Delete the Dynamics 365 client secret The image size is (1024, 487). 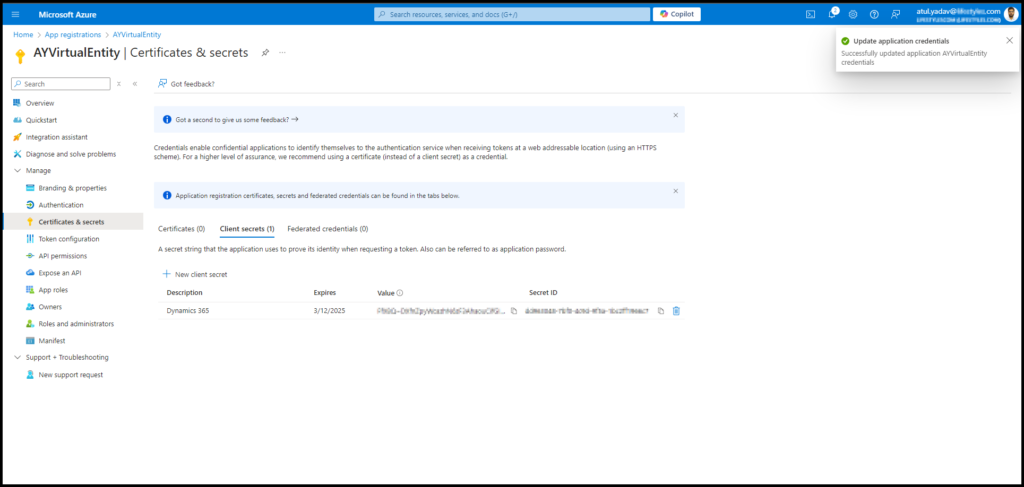(x=677, y=311)
